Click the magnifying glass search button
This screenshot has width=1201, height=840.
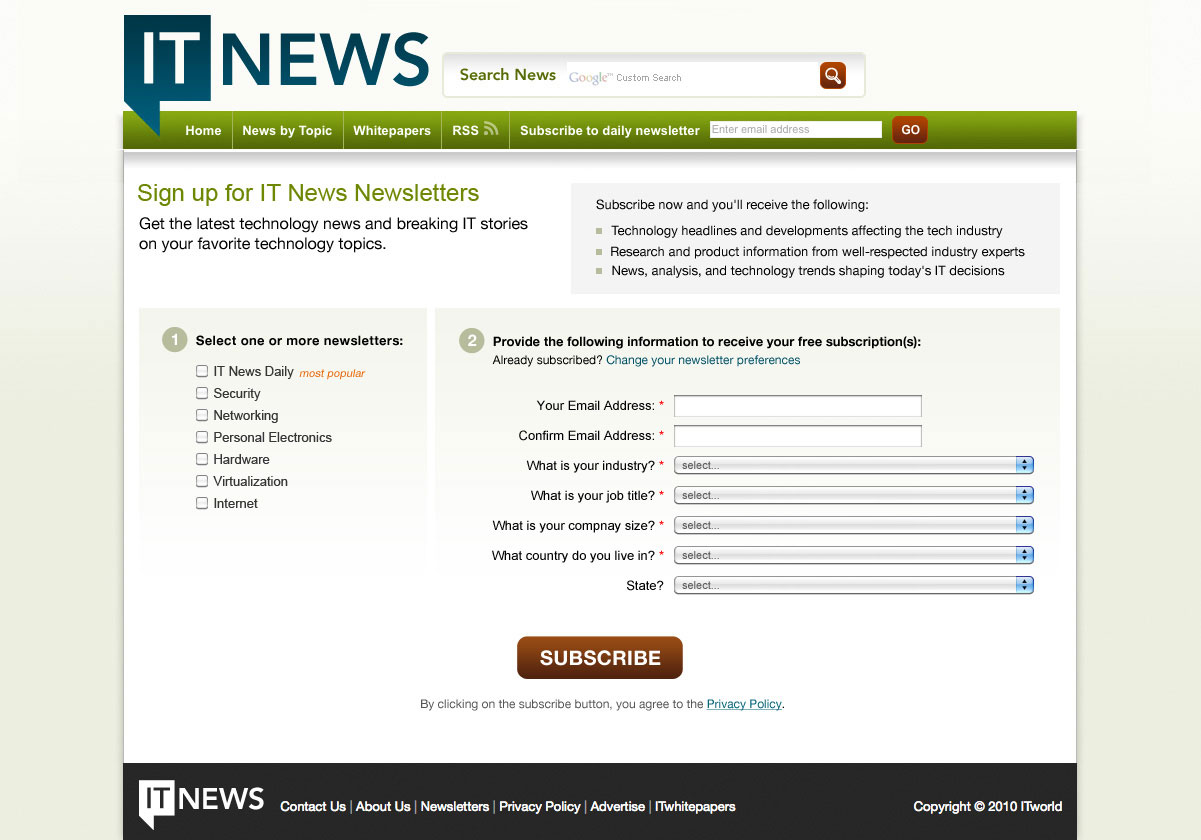(833, 76)
